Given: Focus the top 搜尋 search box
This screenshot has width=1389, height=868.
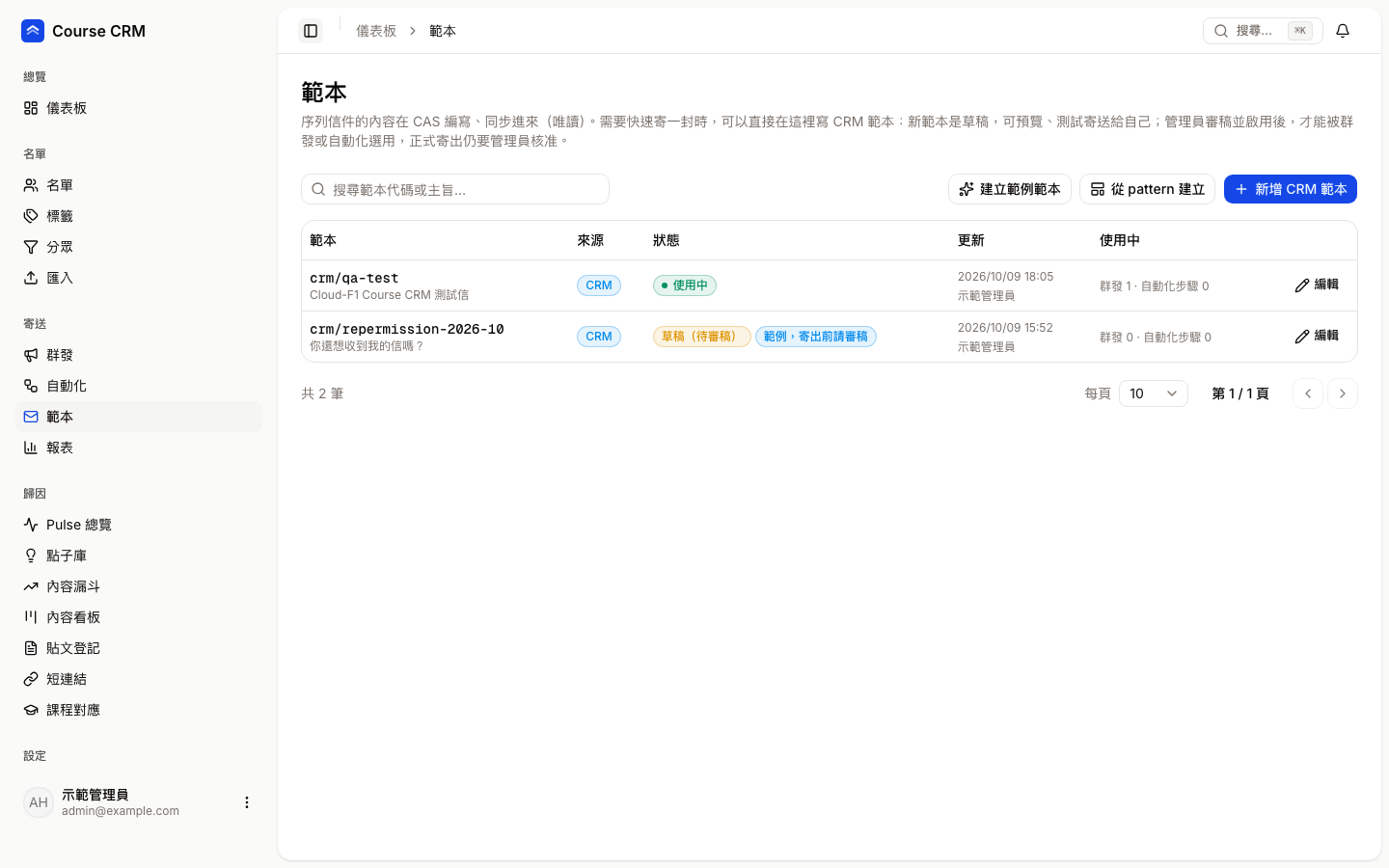Looking at the screenshot, I should 1263,31.
